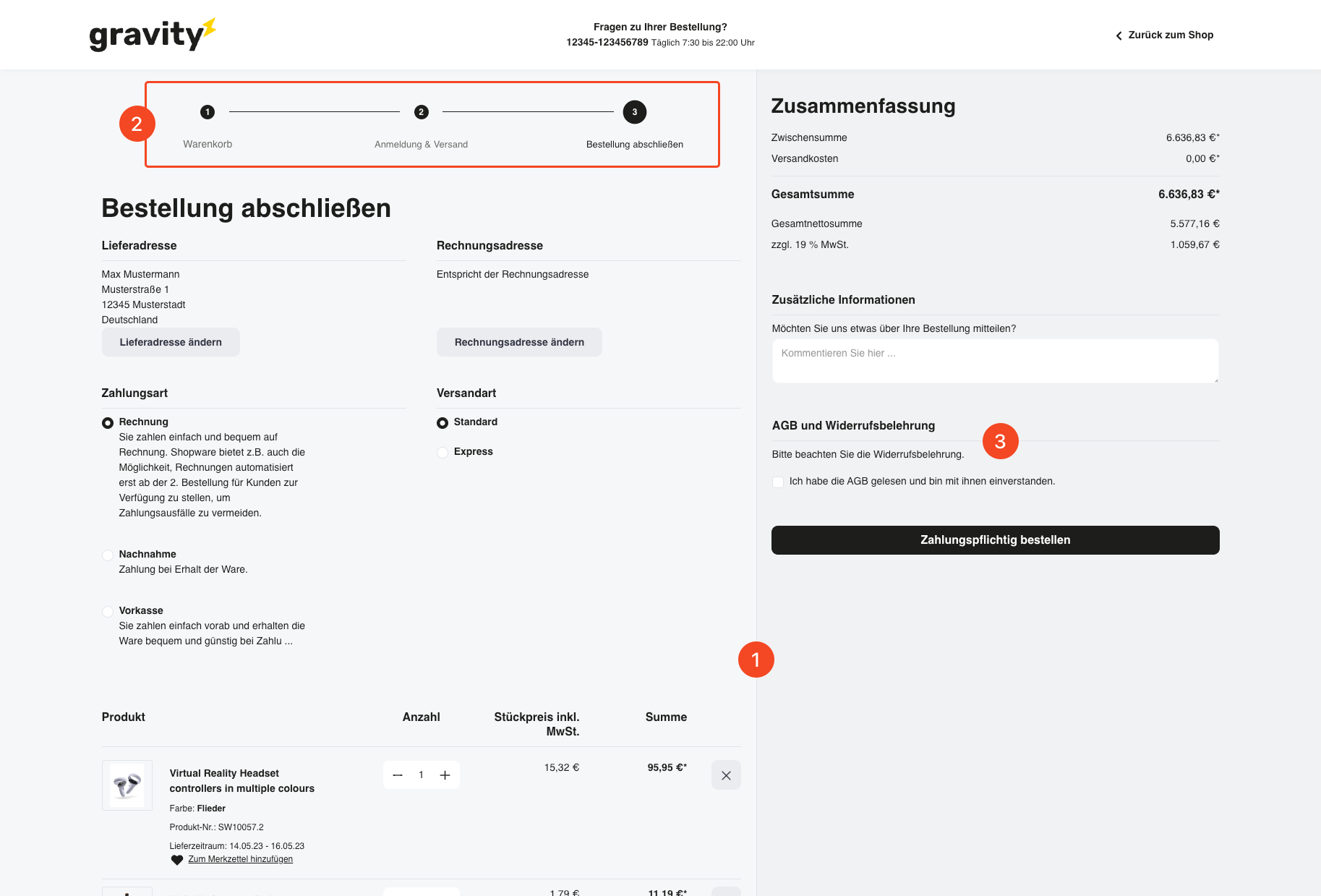Click step 1 Warenkorb circle
1321x896 pixels.
pyautogui.click(x=208, y=112)
